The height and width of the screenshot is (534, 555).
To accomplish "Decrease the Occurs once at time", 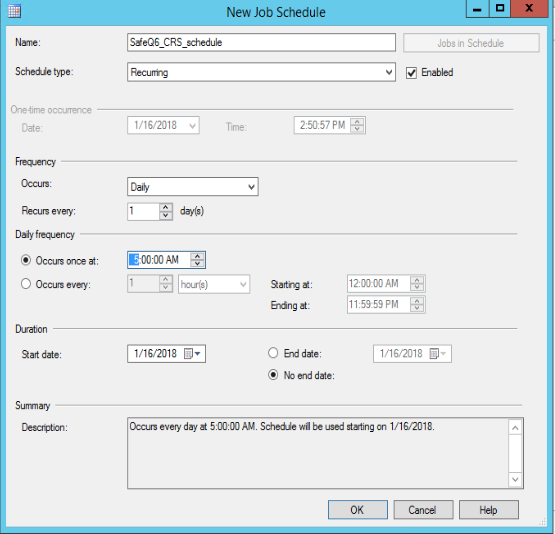I will (x=197, y=264).
